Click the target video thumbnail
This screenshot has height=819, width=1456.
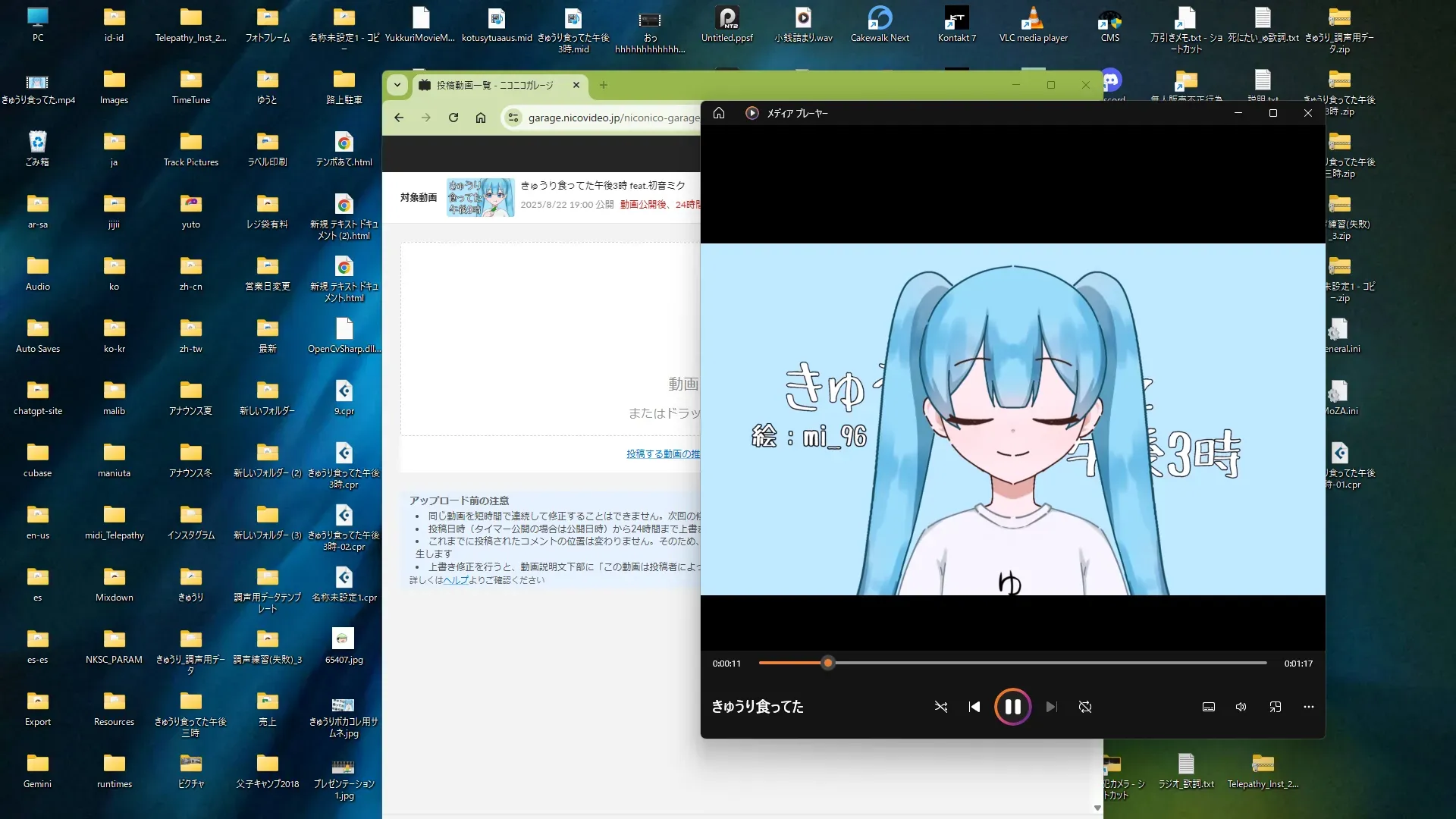[x=480, y=197]
